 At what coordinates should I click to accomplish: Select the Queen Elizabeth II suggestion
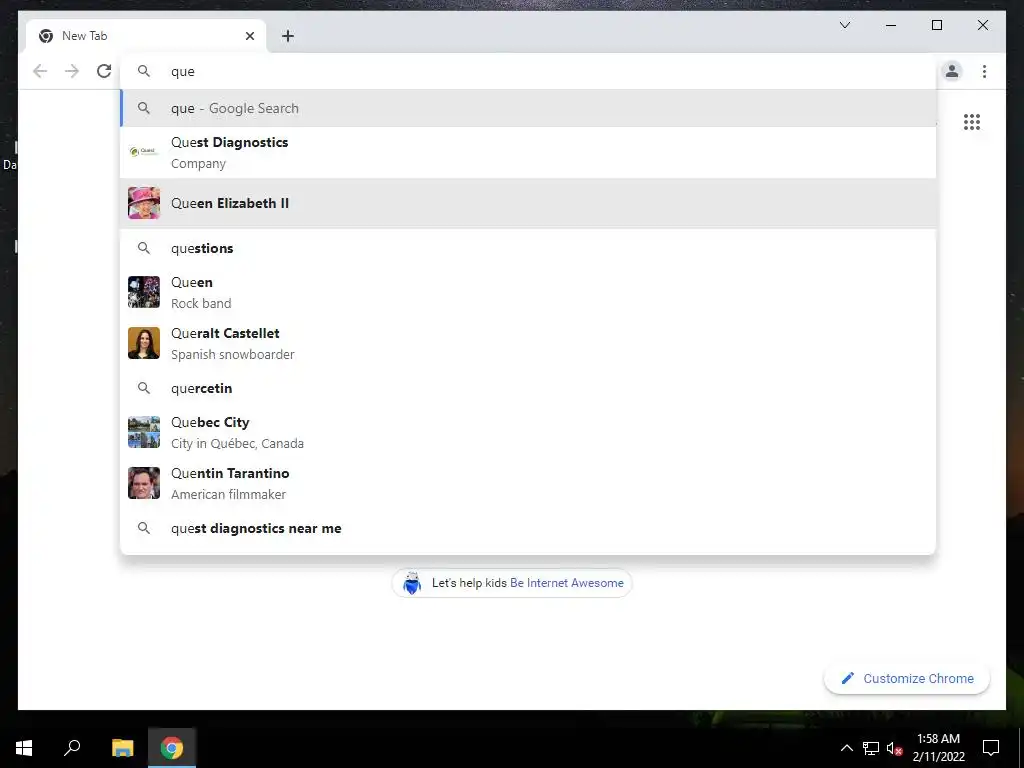pos(528,203)
